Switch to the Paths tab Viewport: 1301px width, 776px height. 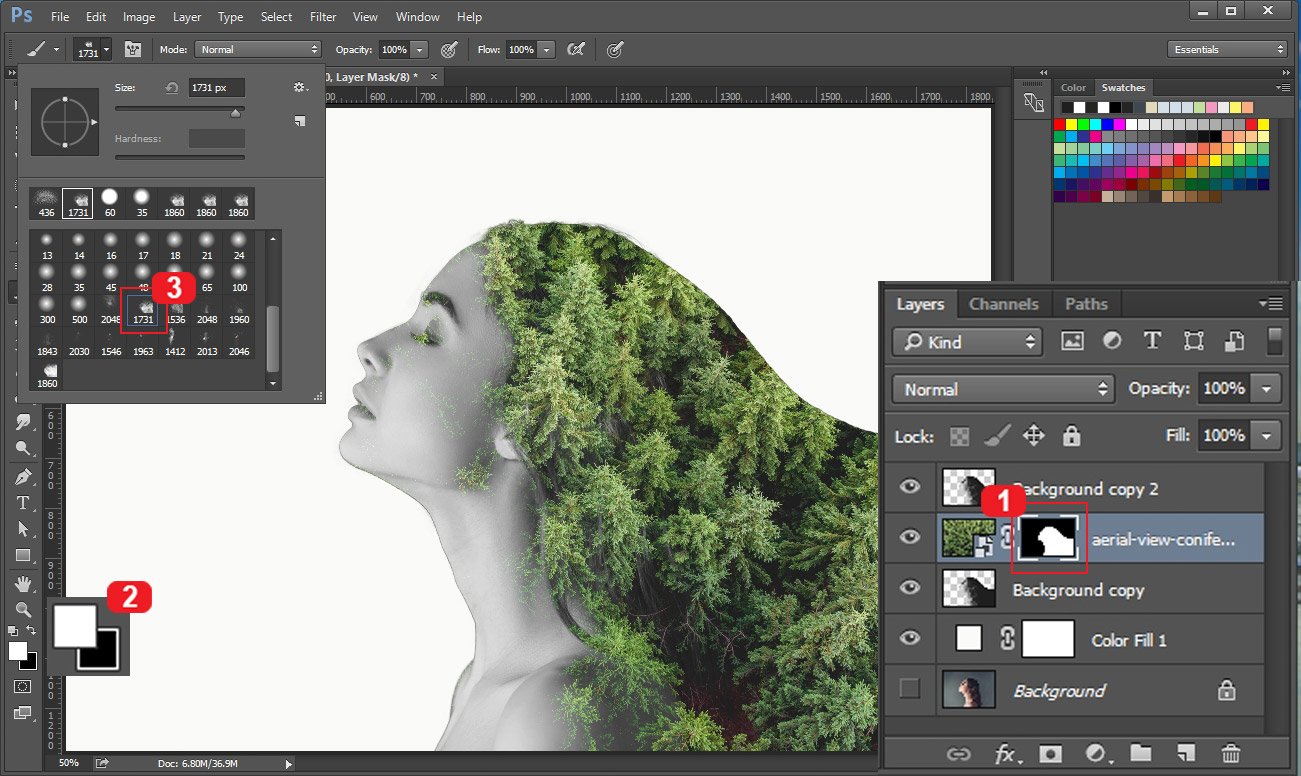tap(1086, 304)
